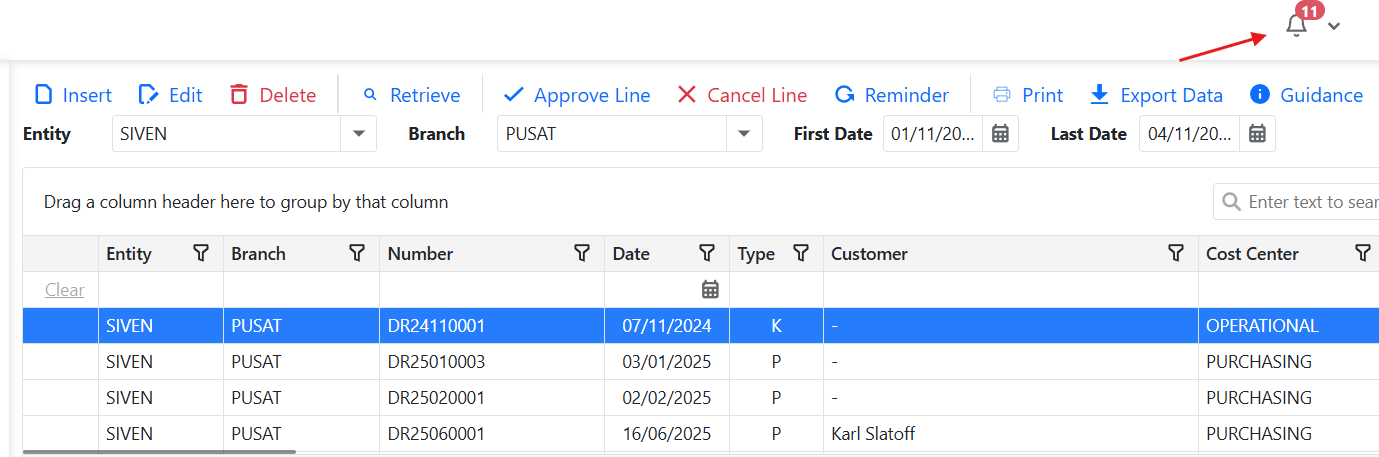
Task: Select row DR25020001
Action: tap(701, 398)
